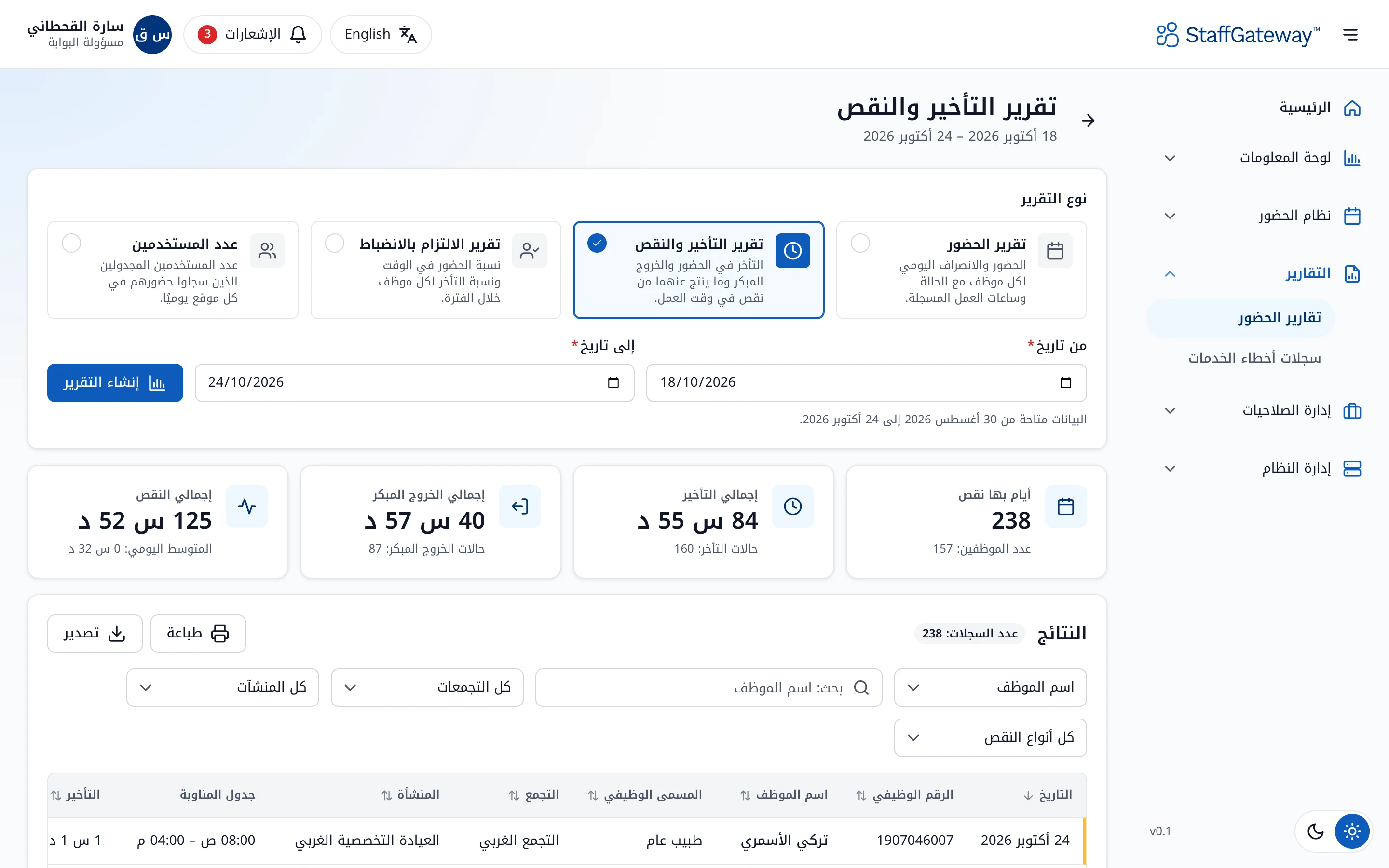Image resolution: width=1389 pixels, height=868 pixels.
Task: Click the employee name search field
Action: click(708, 687)
